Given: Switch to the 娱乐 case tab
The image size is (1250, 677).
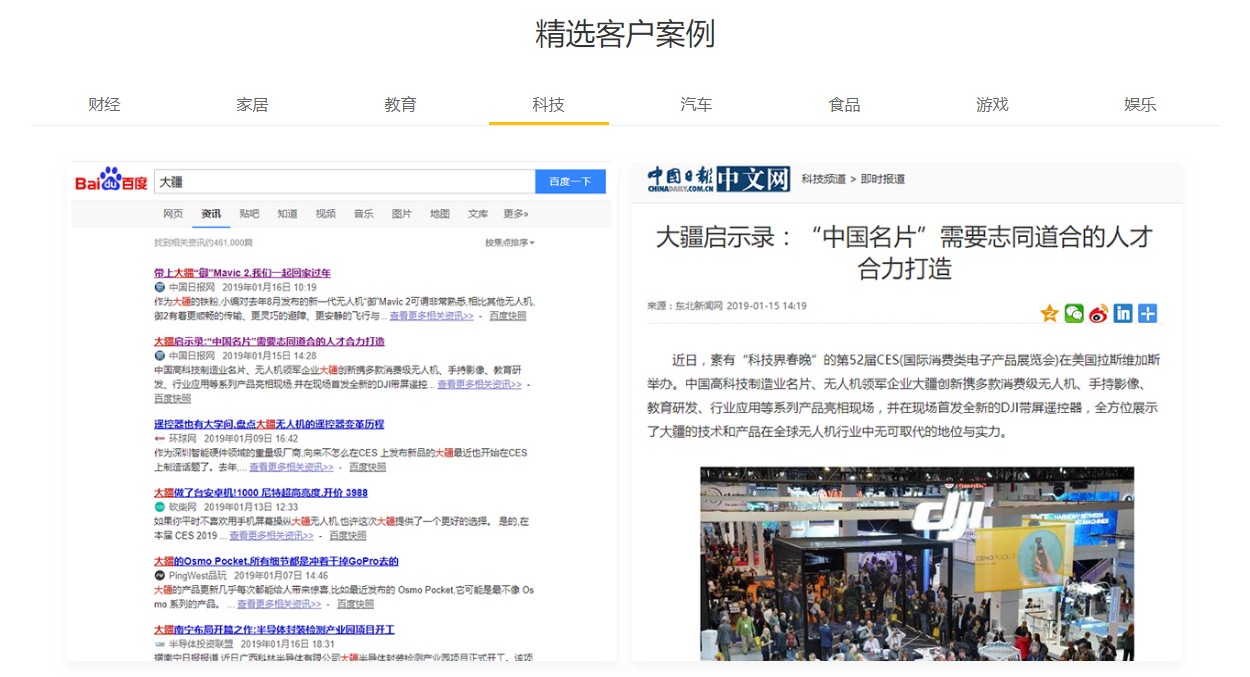Looking at the screenshot, I should tap(1140, 104).
